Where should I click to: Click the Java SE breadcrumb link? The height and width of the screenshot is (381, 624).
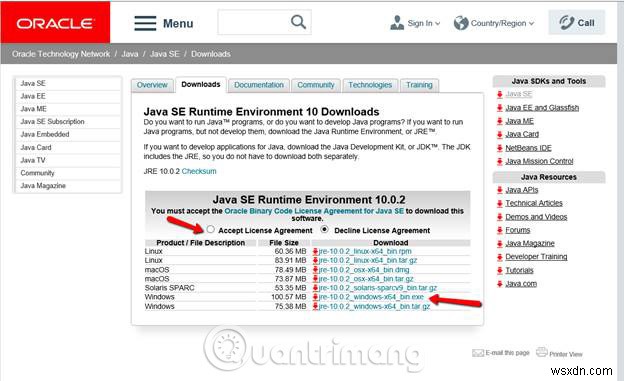coord(164,54)
